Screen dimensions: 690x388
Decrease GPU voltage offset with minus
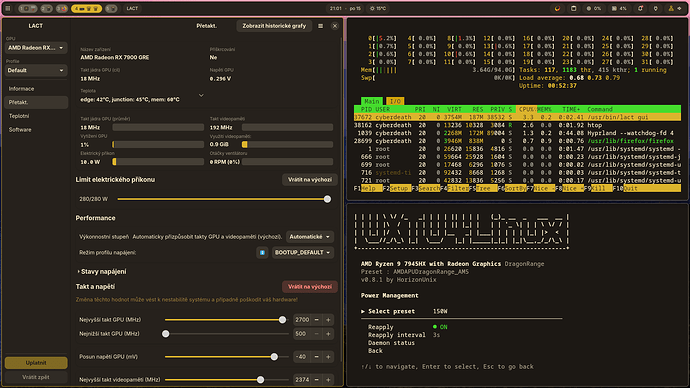pos(316,357)
